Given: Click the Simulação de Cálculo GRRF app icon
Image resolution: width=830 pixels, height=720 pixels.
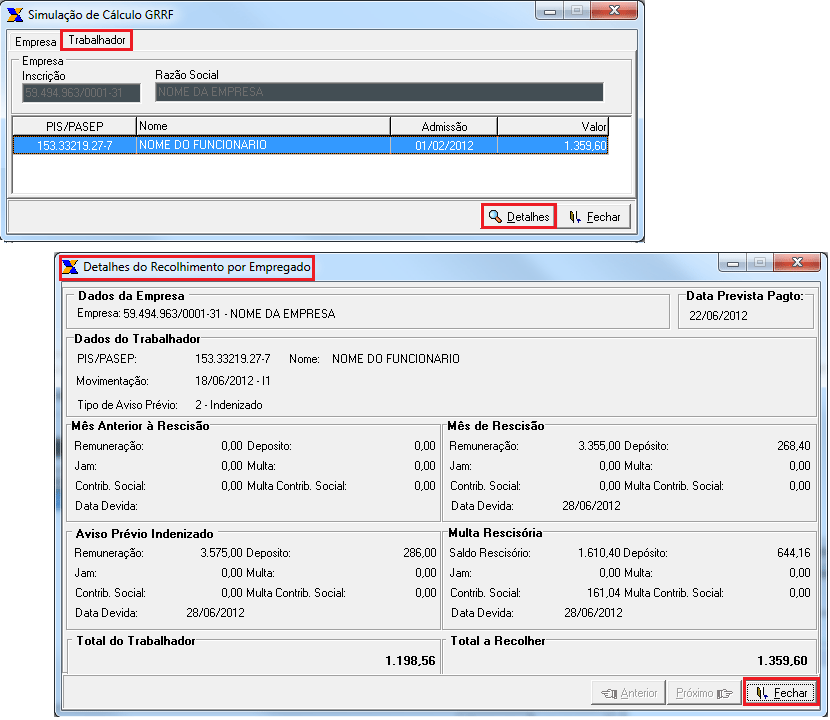Looking at the screenshot, I should pos(15,15).
